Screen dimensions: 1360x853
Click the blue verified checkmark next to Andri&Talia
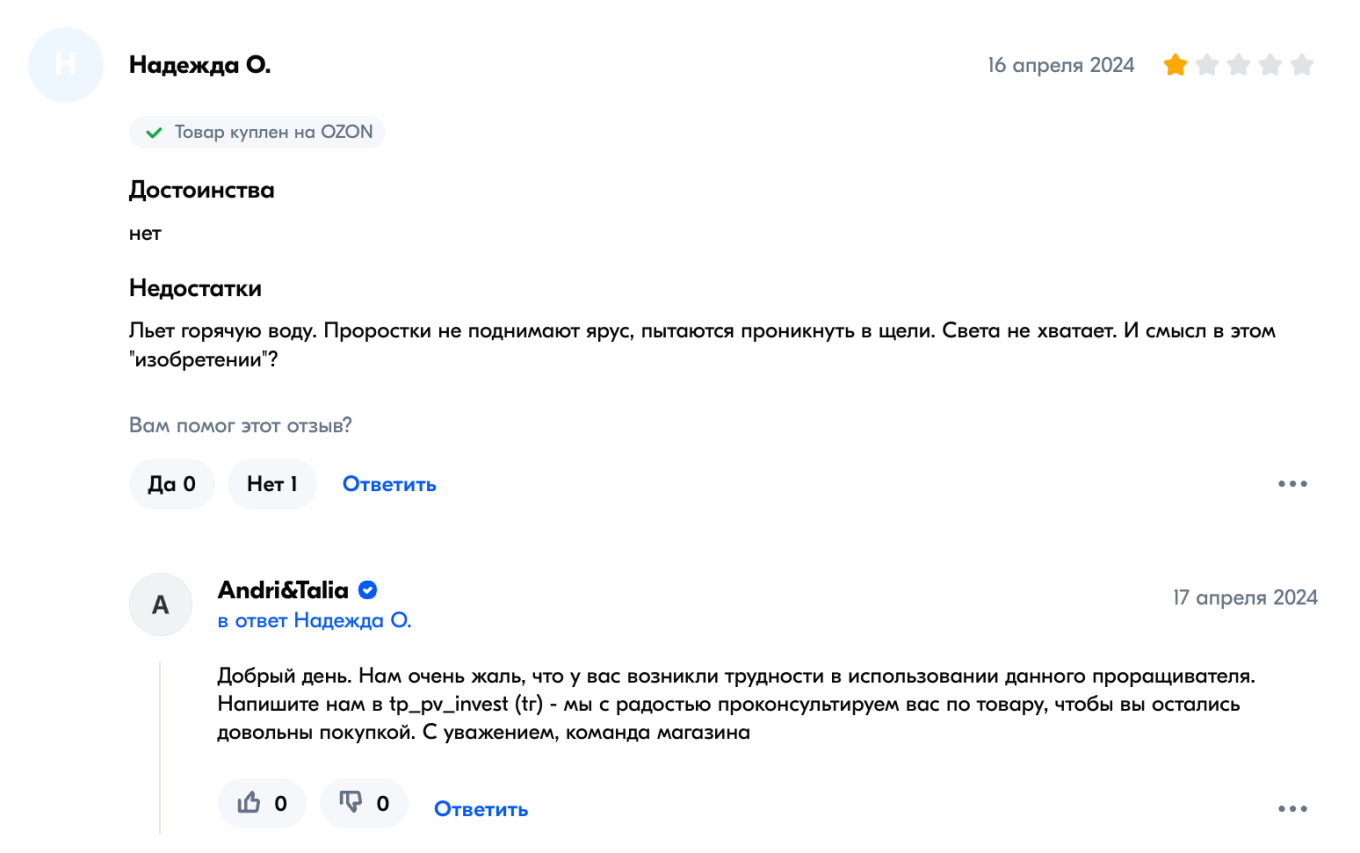368,590
